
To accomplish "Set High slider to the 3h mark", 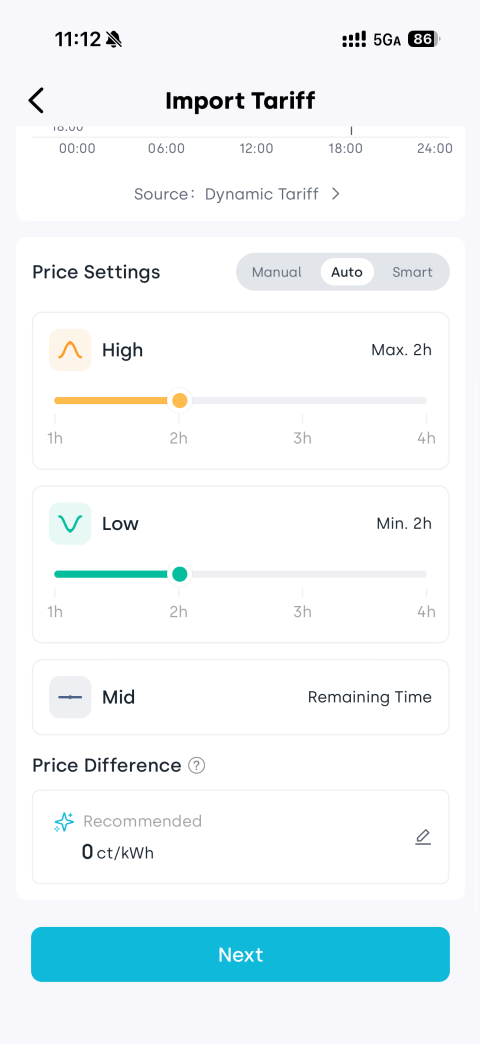I will point(302,401).
